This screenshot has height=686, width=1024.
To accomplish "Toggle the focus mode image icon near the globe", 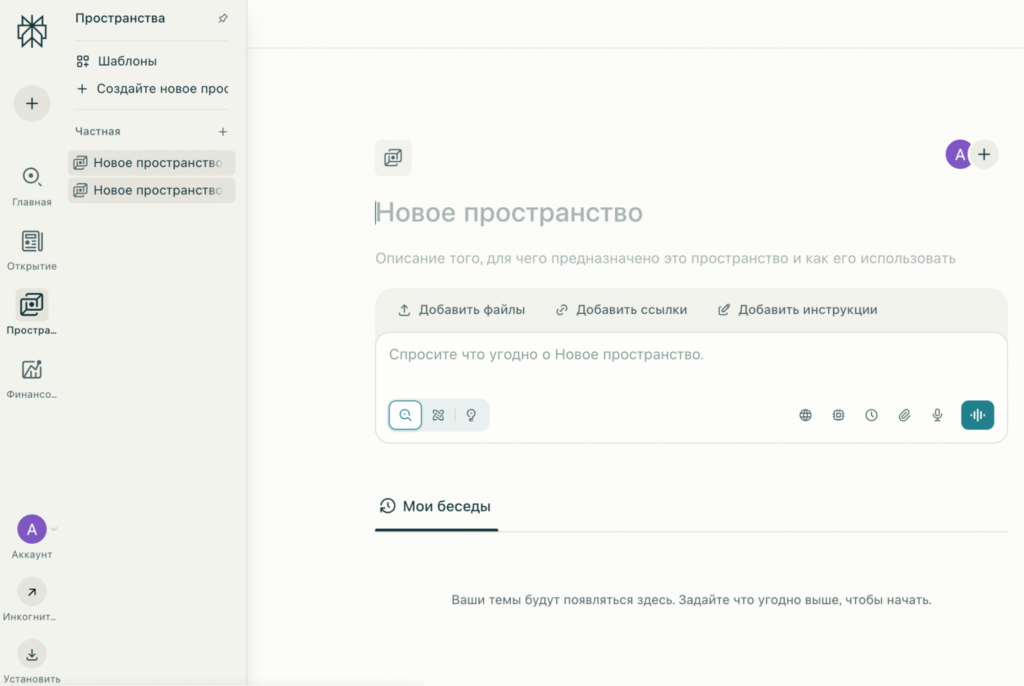I will click(x=838, y=414).
